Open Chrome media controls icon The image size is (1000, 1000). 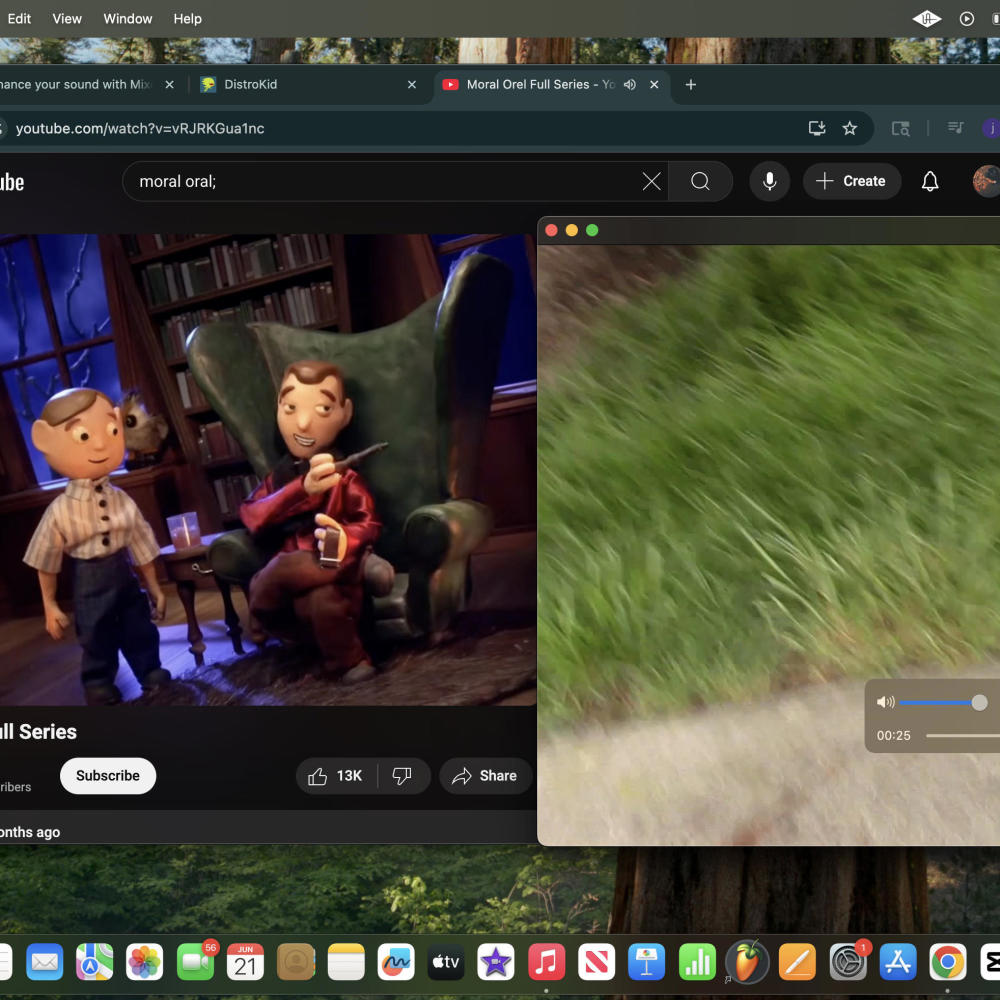(955, 128)
